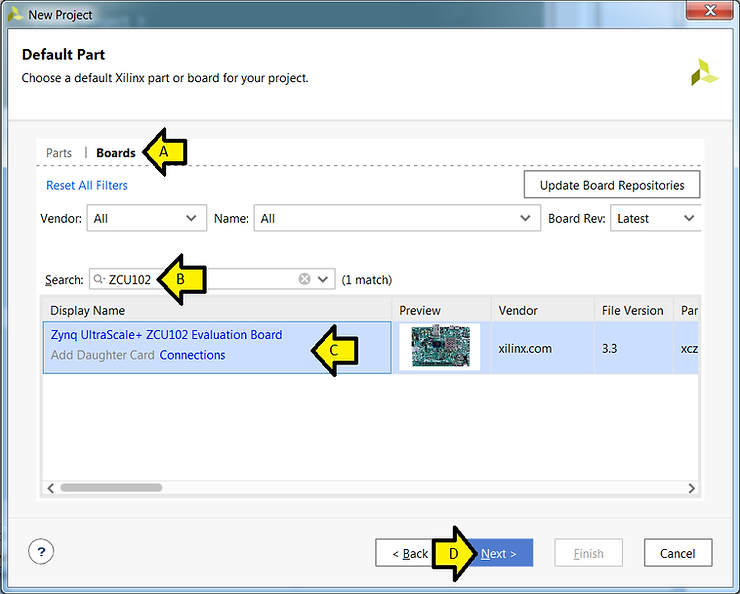Click the horizontal scrollbar right arrow
Screen dimensions: 740x594
pos(691,488)
